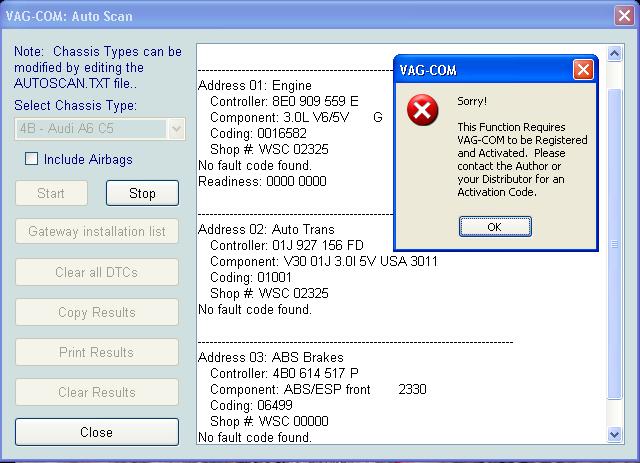Click Copy Results button

pos(97,312)
